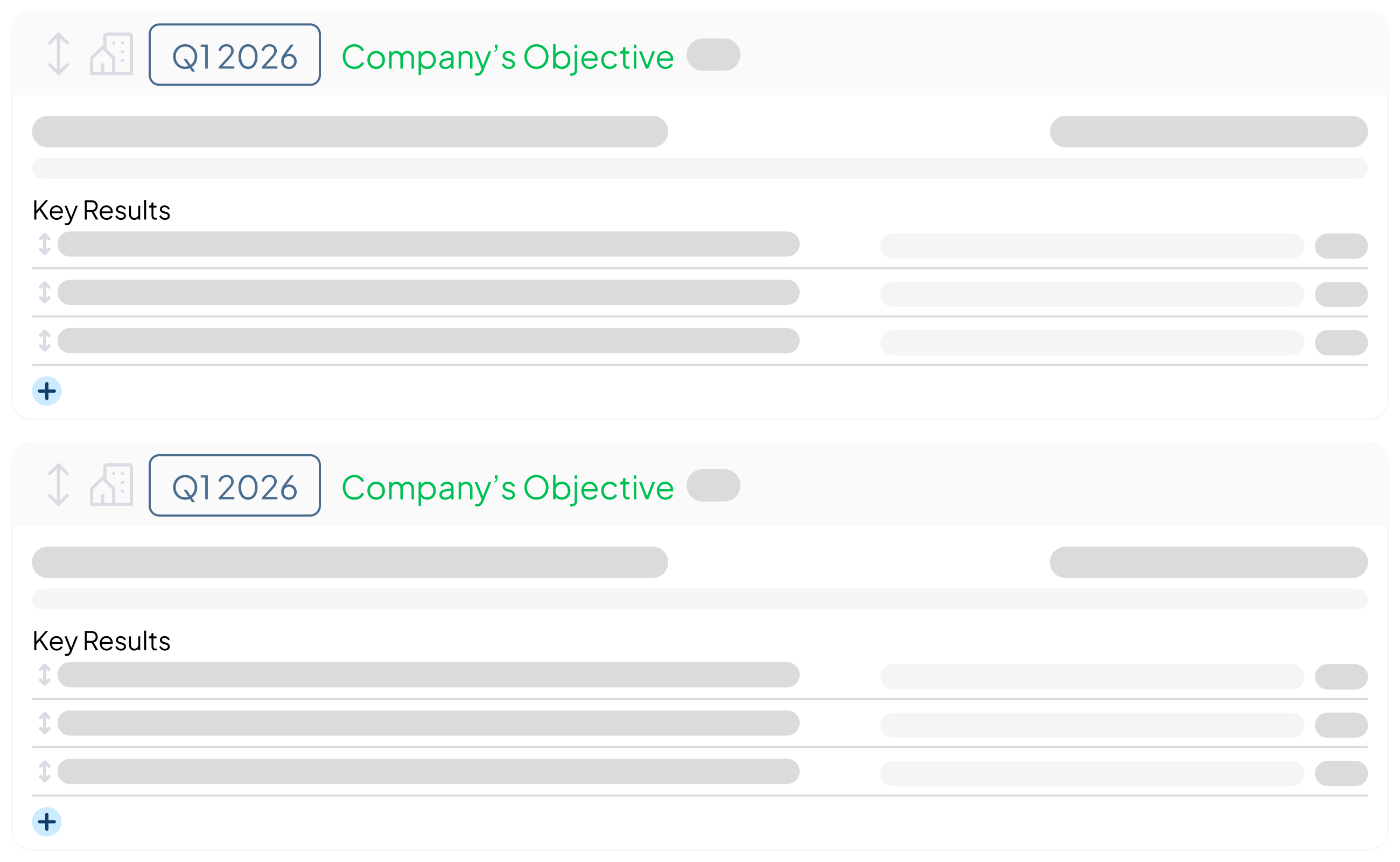Click the small pill ending the top card's first key result
The width and height of the screenshot is (1400, 862).
1341,246
